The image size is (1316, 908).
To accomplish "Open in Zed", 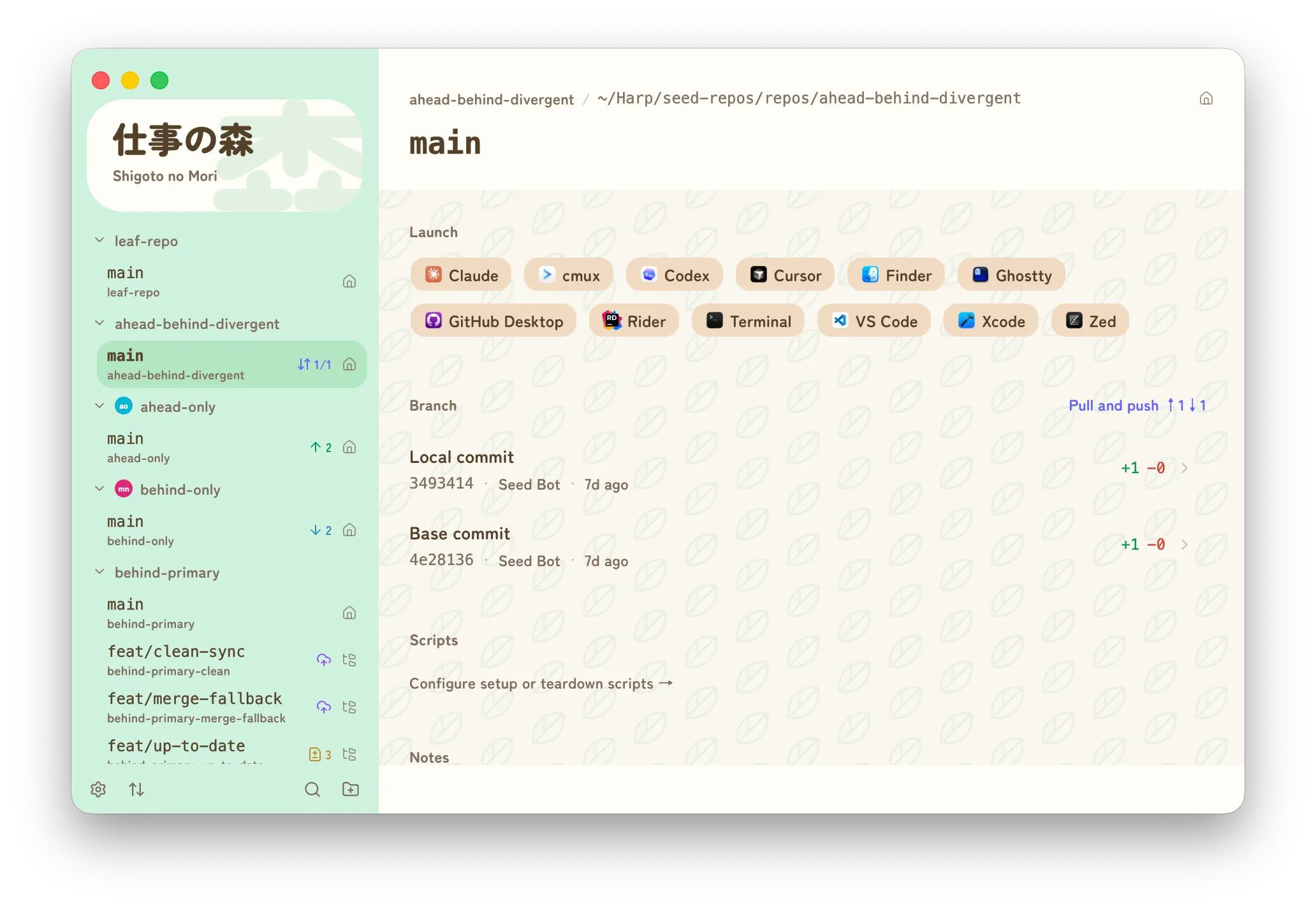I will point(1090,321).
